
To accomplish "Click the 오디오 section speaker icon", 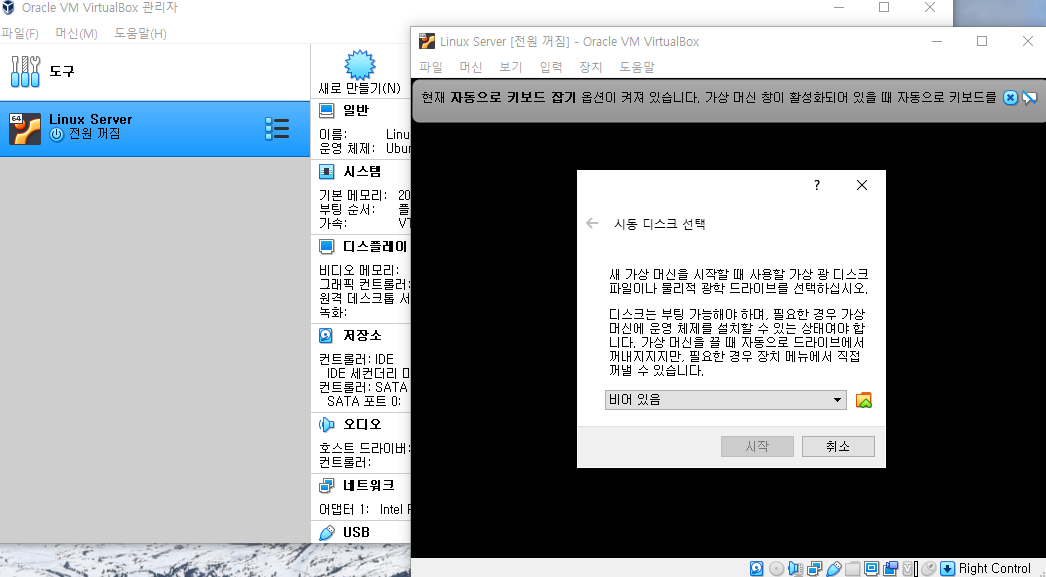I will (326, 424).
